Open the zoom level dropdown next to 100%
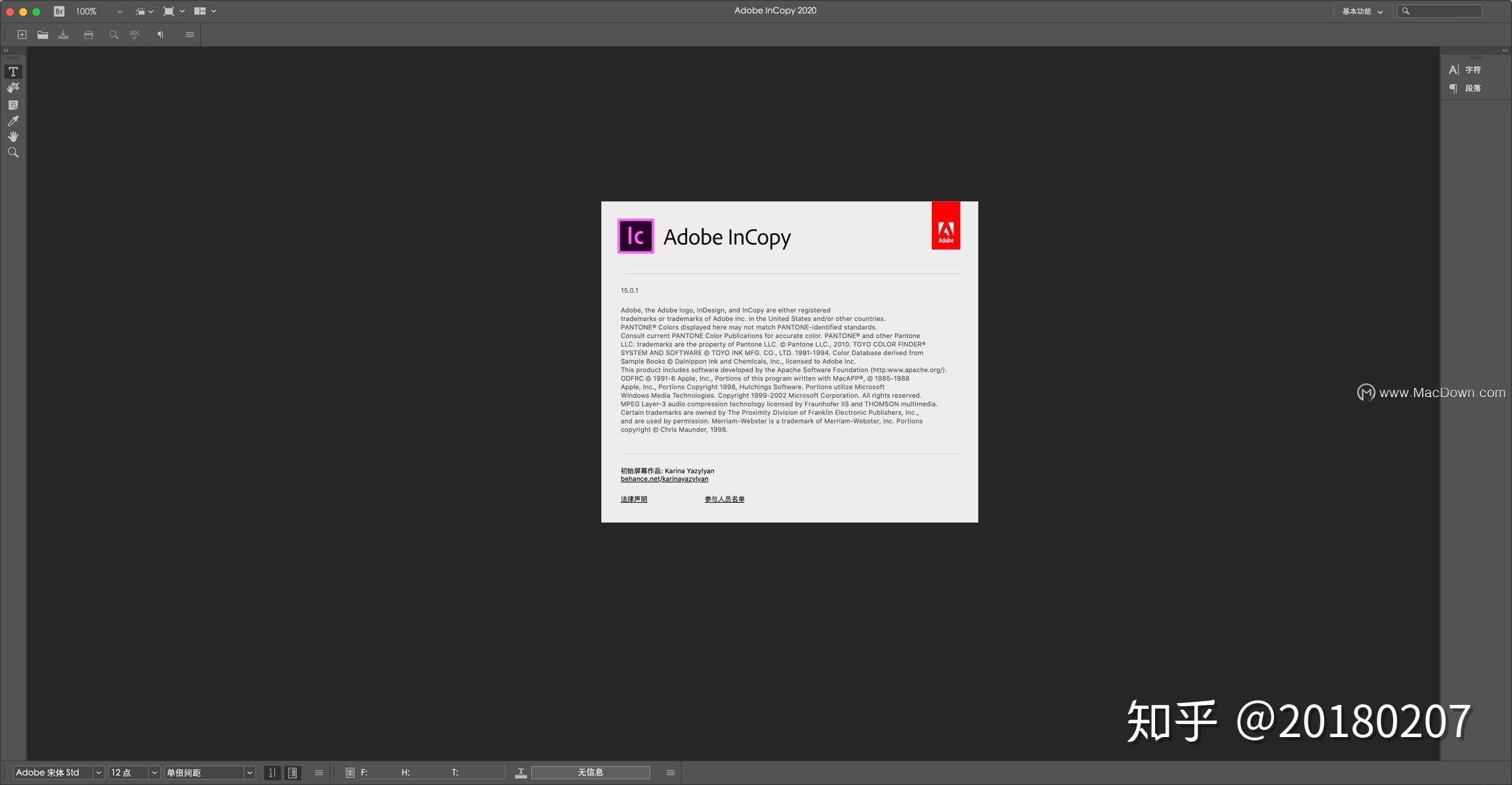The image size is (1512, 785). (x=119, y=11)
